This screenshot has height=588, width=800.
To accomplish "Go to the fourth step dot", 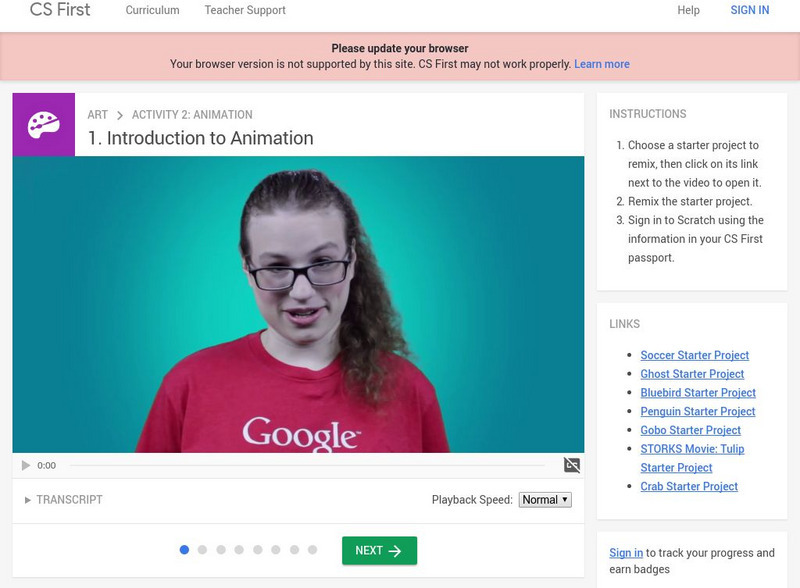I will click(x=239, y=550).
